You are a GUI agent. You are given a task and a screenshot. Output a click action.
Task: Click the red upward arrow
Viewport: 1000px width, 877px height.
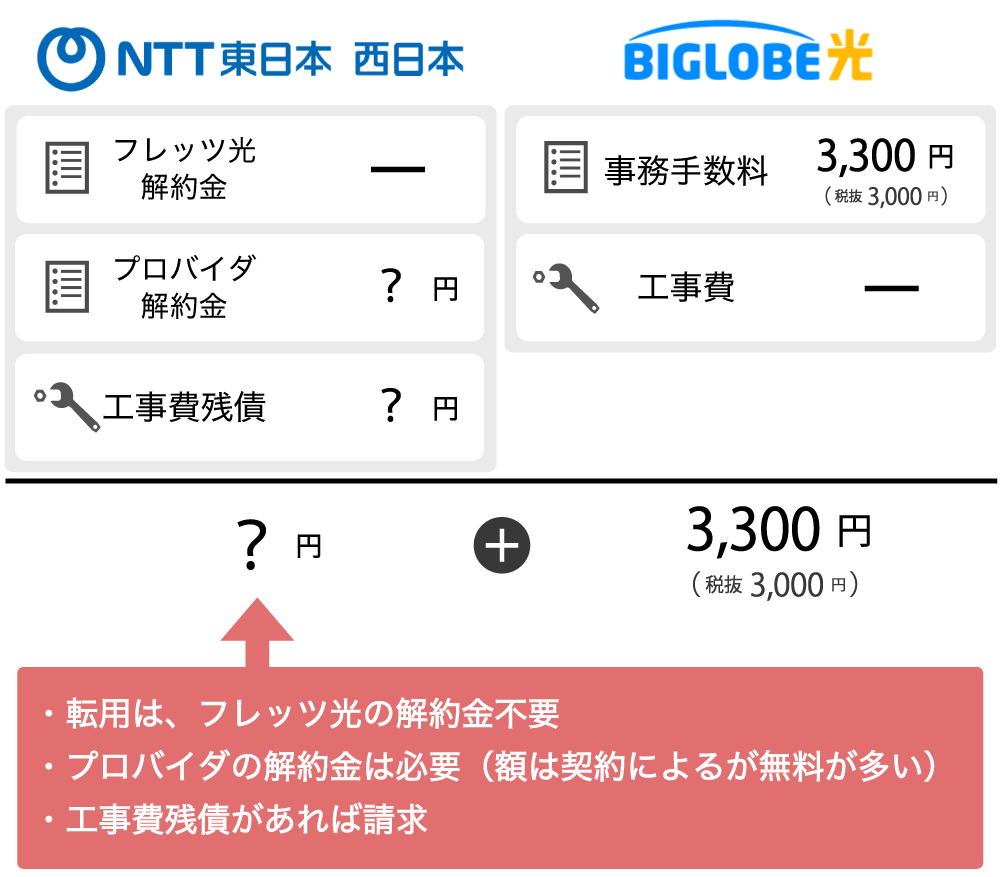tap(257, 633)
